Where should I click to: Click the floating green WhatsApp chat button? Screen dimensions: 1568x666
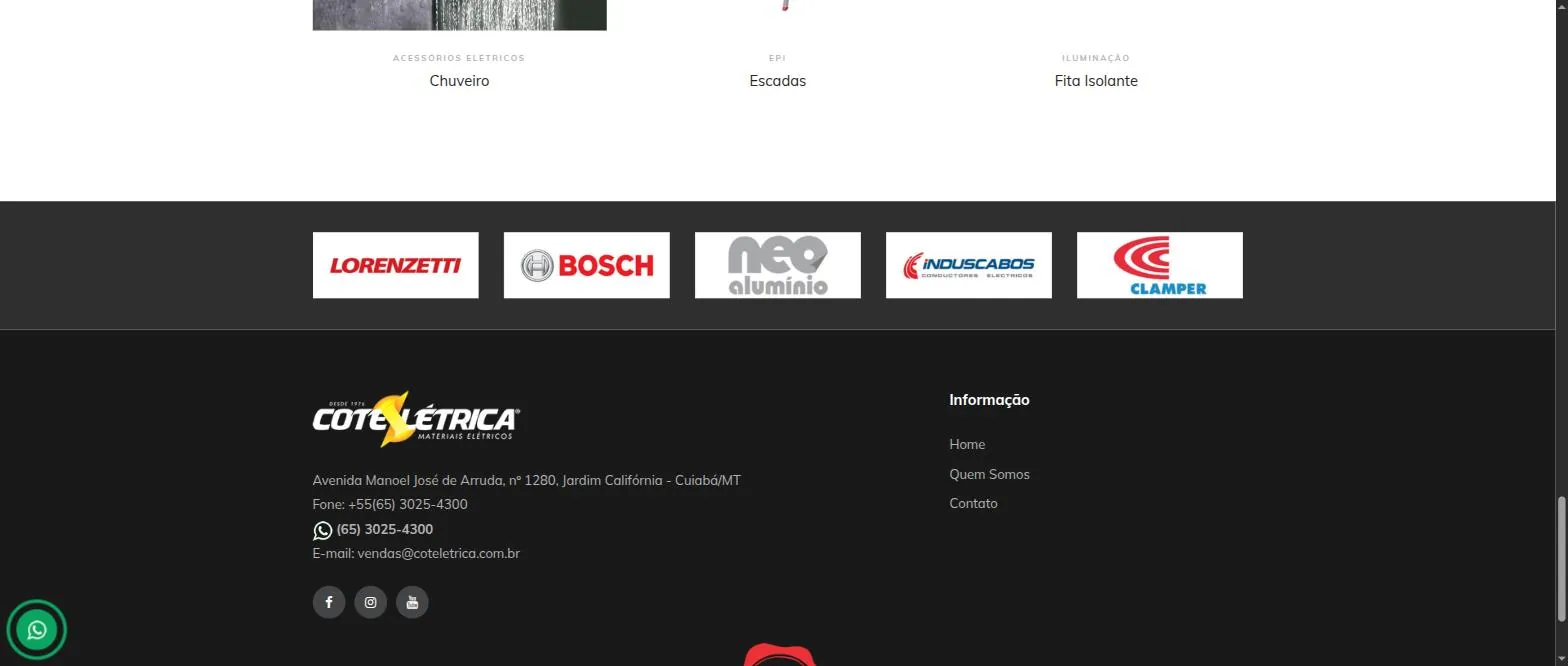[37, 630]
